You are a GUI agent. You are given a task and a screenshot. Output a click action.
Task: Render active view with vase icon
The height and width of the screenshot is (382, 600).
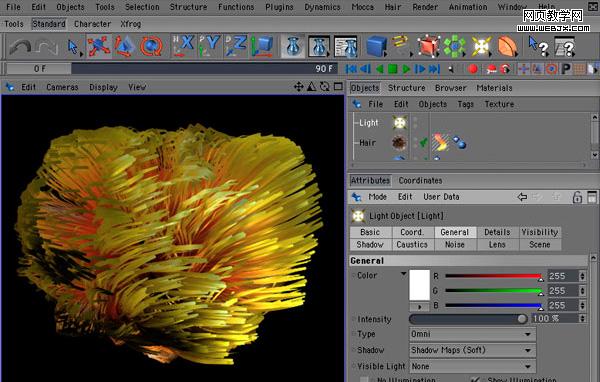[293, 46]
